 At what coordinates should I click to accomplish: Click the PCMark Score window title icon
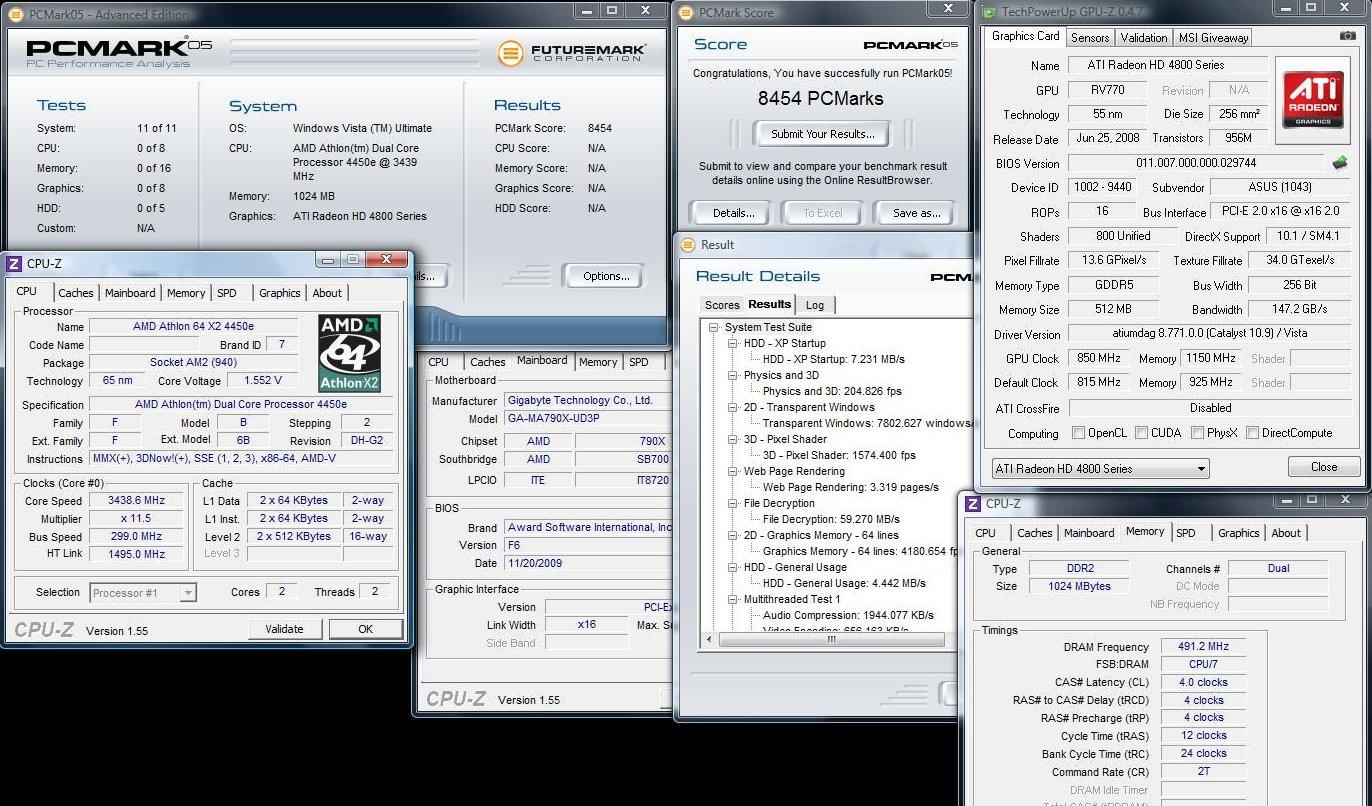[686, 13]
